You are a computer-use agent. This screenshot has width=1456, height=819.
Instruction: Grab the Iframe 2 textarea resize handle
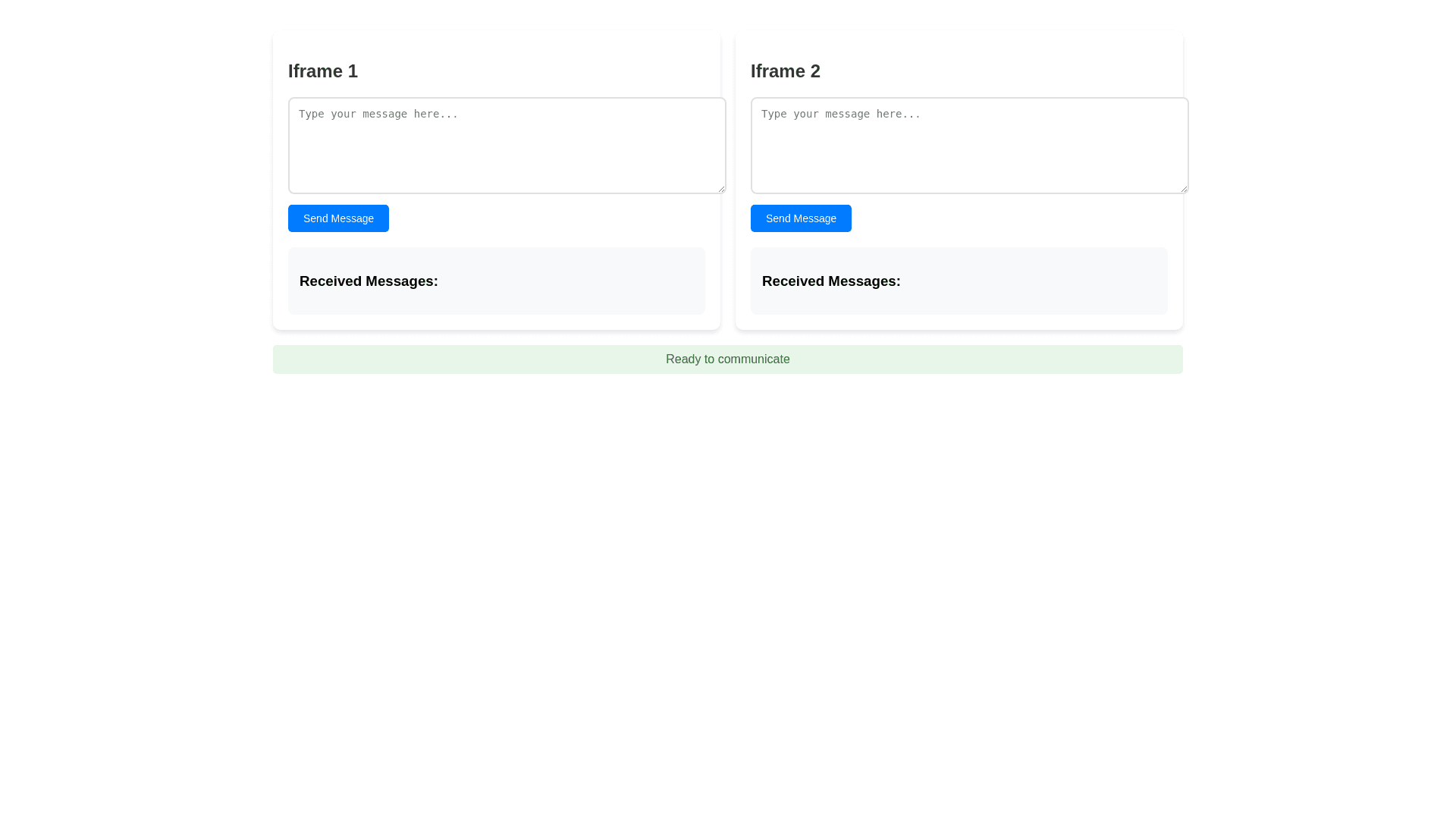click(x=1183, y=188)
